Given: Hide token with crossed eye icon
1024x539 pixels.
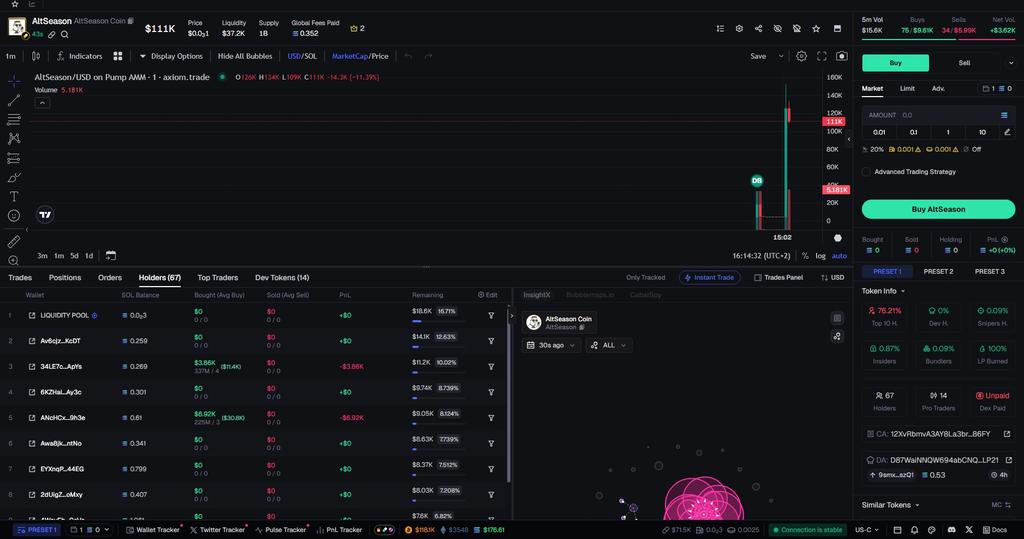Looking at the screenshot, I should tap(778, 29).
